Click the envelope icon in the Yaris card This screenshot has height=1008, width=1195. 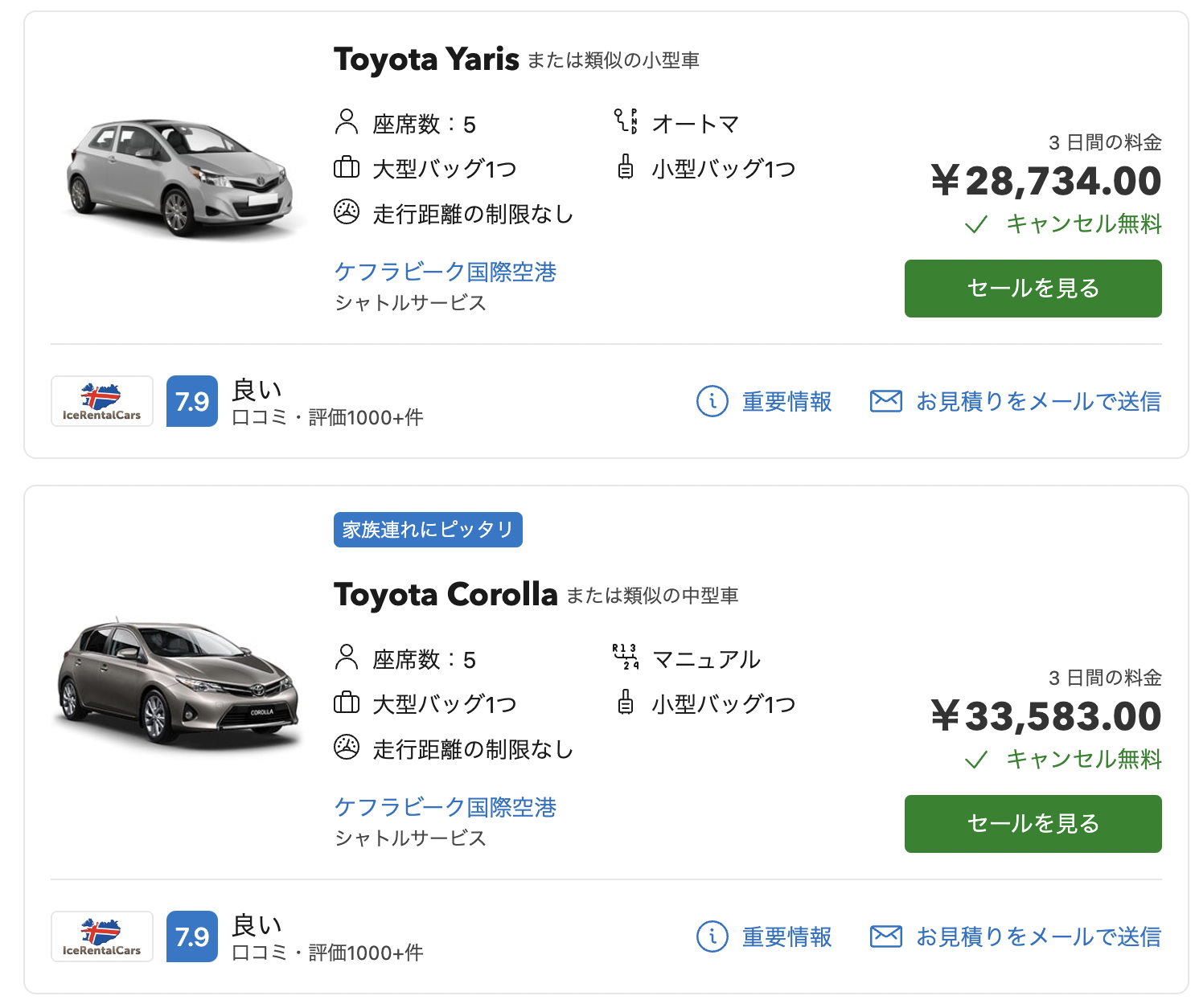pos(885,400)
